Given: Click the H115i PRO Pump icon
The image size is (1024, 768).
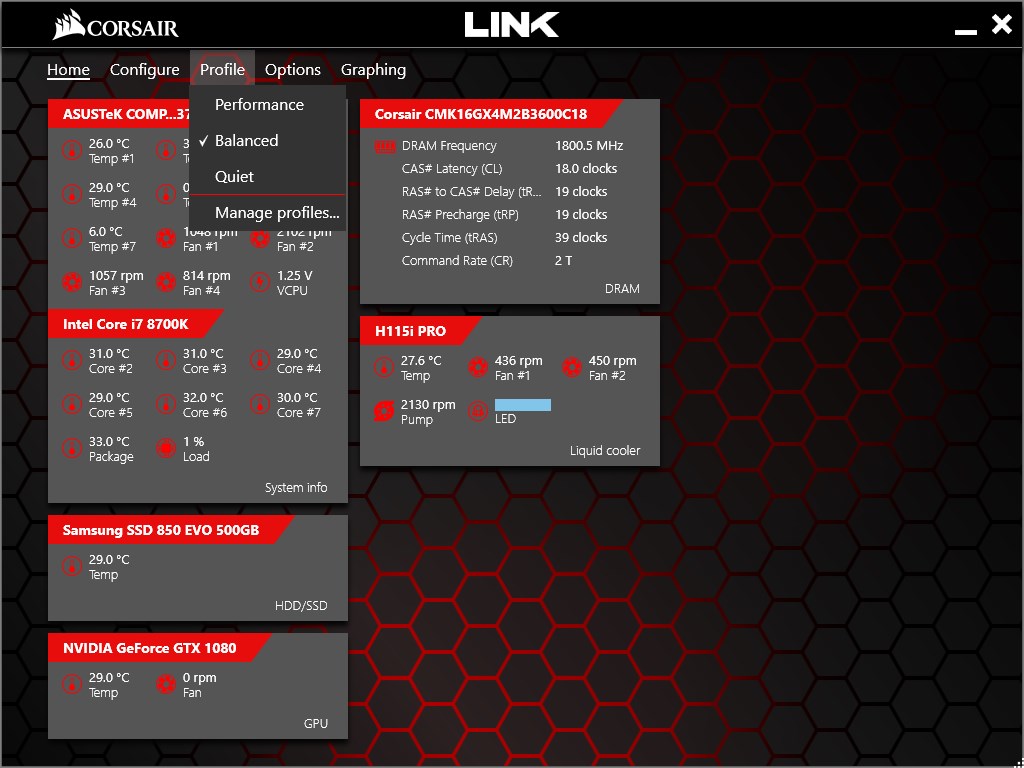Looking at the screenshot, I should (384, 411).
